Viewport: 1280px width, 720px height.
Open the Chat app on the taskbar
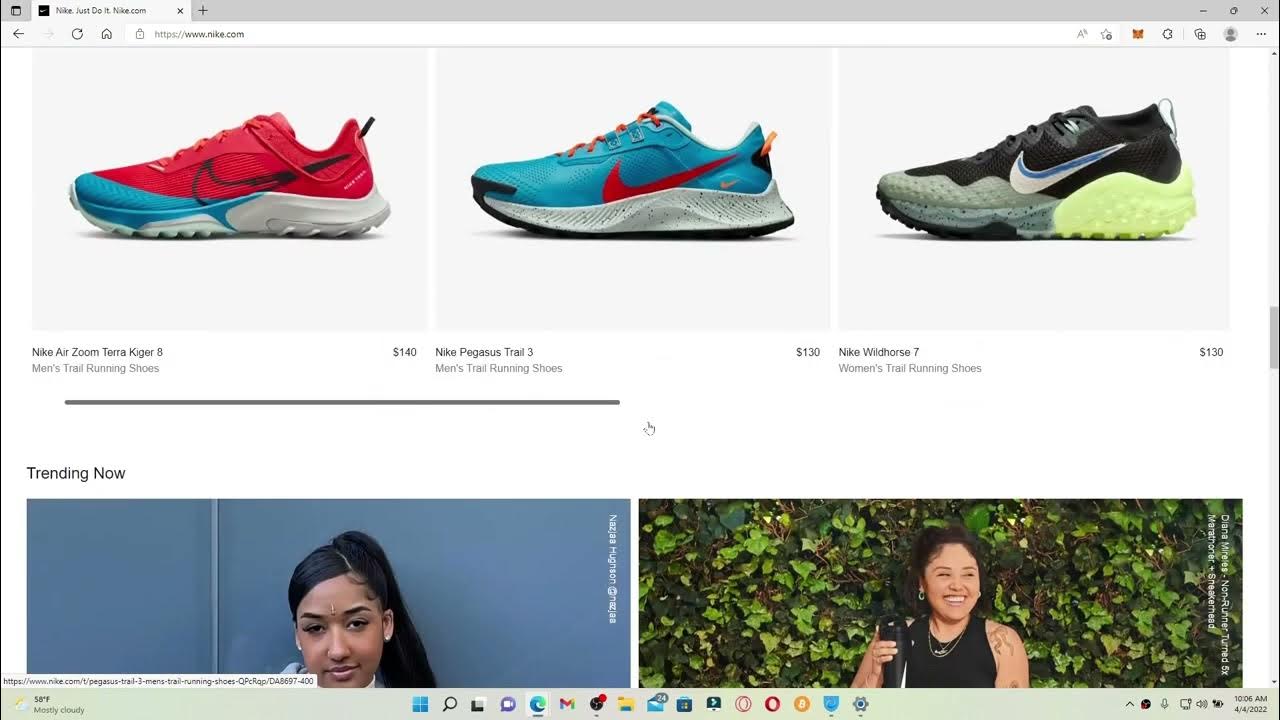(508, 704)
